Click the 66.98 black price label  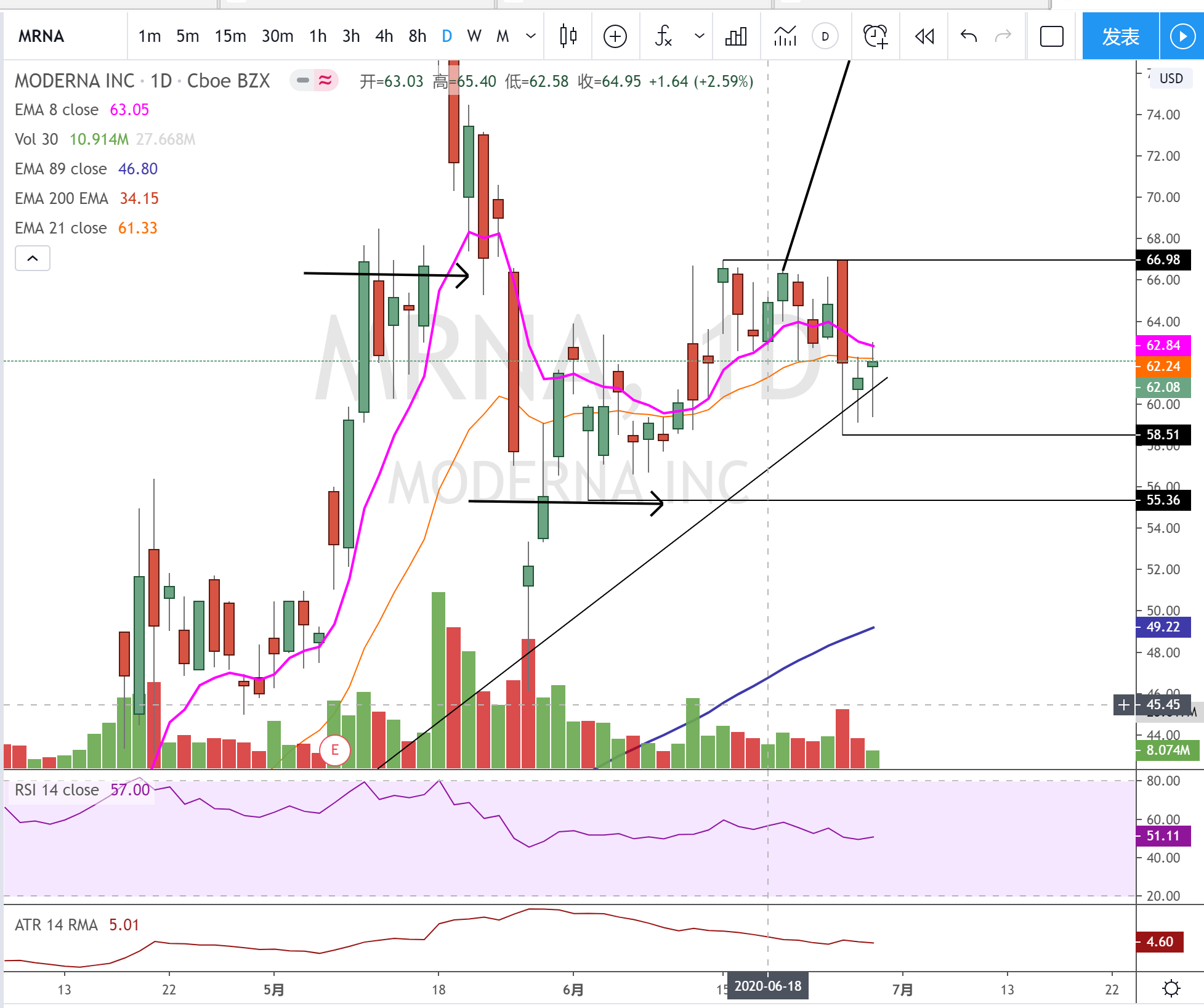tap(1163, 259)
